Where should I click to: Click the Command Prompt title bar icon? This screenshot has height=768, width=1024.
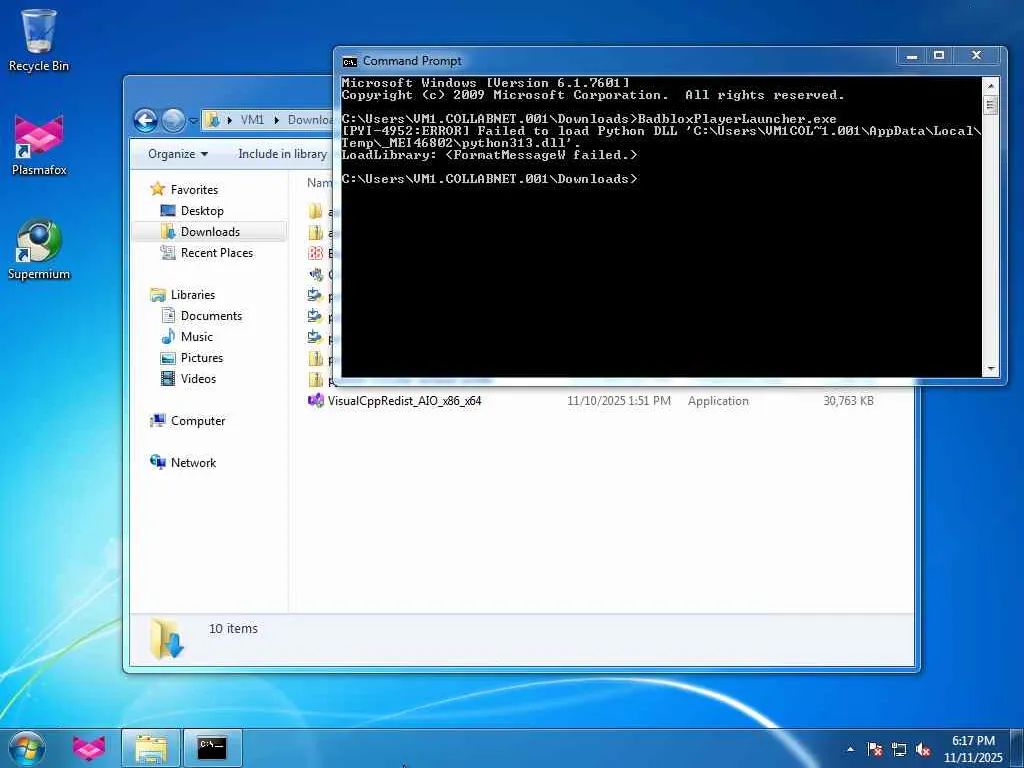349,61
